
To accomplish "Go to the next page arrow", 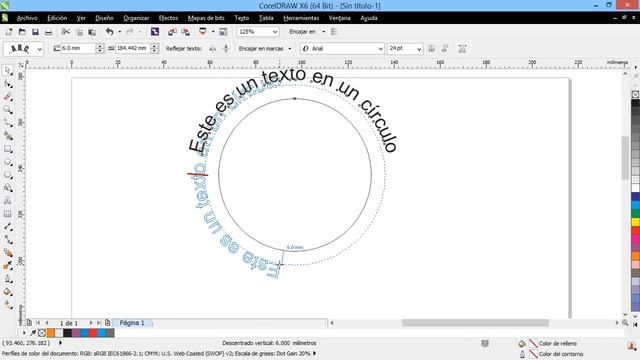I will point(91,323).
